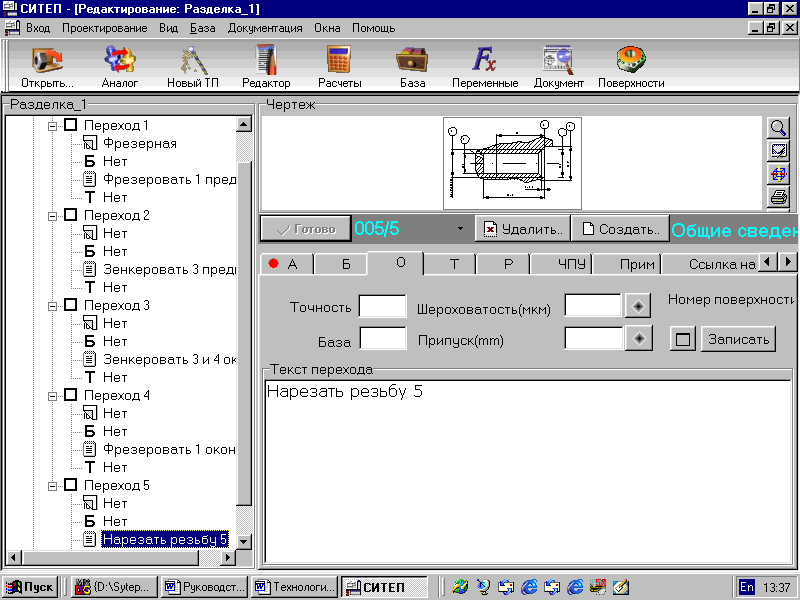
Task: Click the part drawing thumbnail
Action: click(x=512, y=163)
